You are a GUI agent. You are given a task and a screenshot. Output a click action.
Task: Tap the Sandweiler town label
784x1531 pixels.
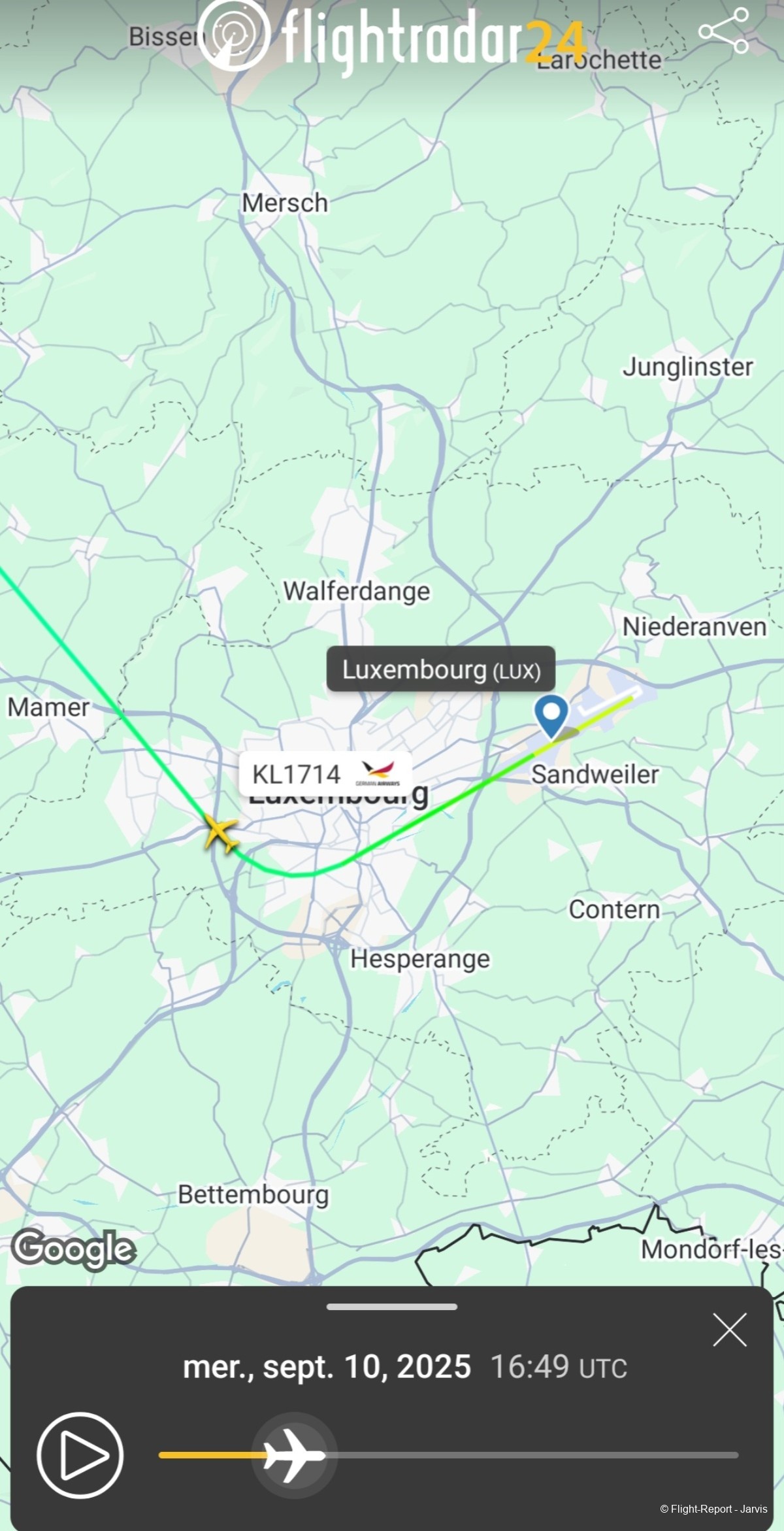coord(595,774)
